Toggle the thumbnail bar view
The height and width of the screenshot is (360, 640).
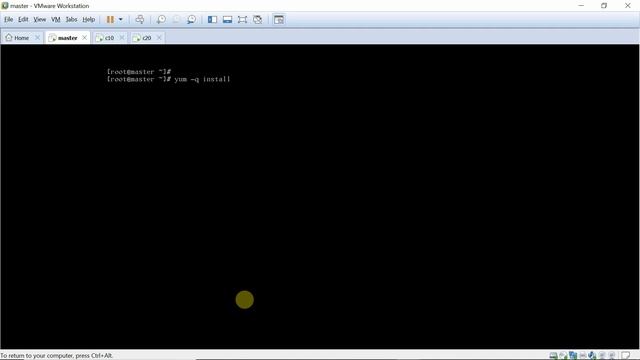(x=227, y=20)
